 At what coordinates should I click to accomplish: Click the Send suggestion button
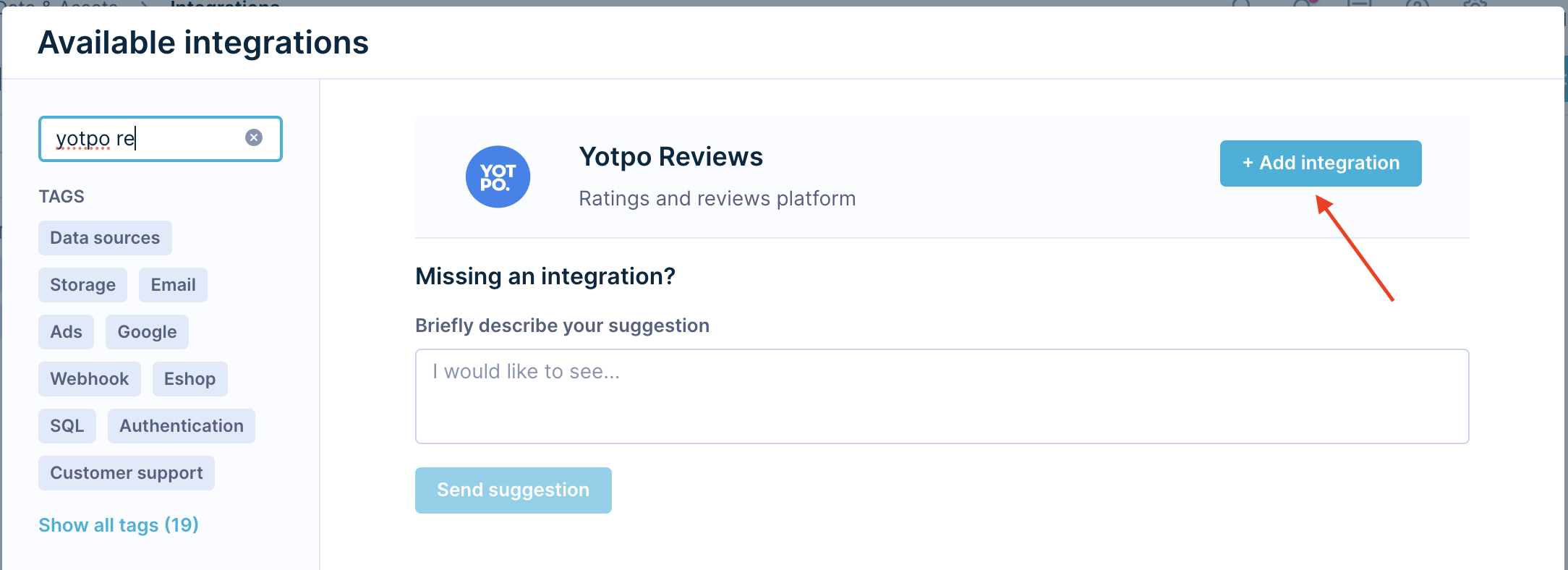click(x=514, y=490)
